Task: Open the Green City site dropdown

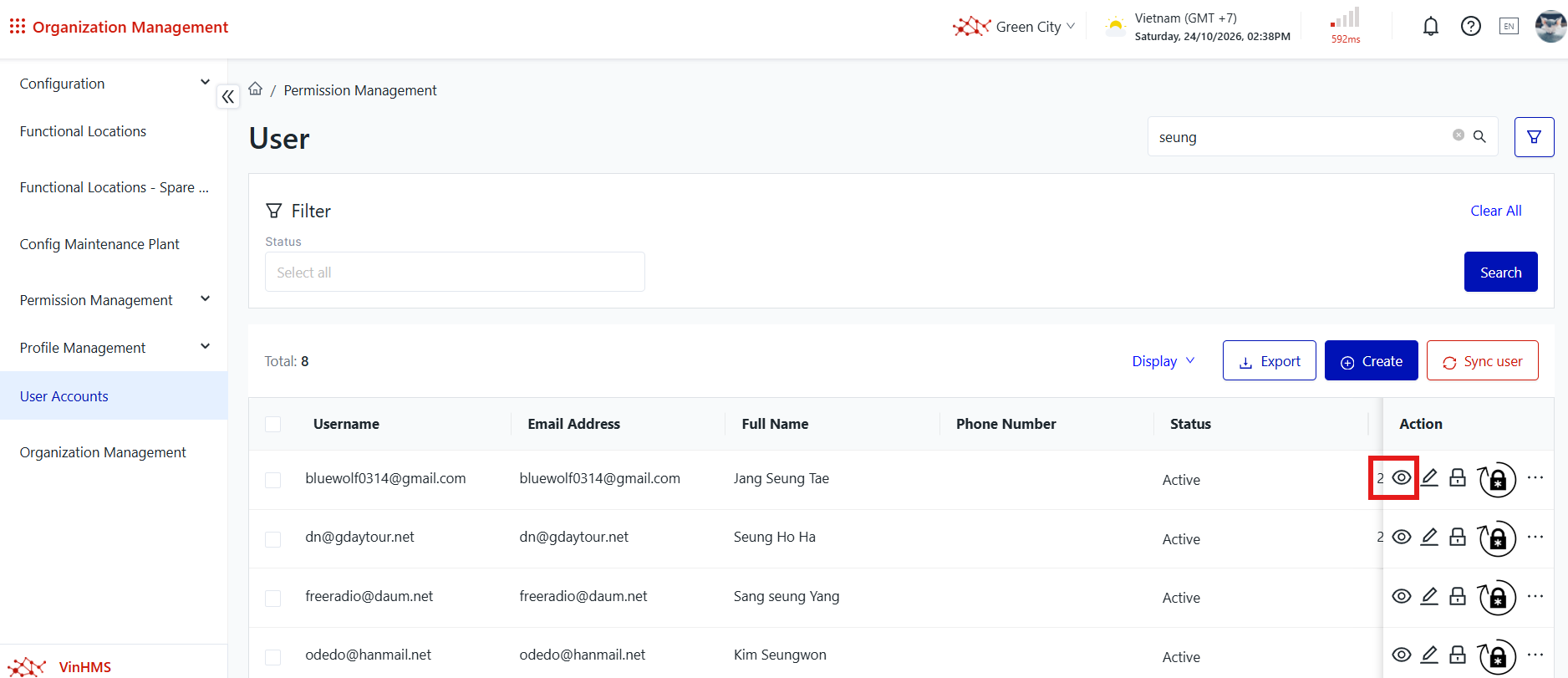Action: [1014, 27]
